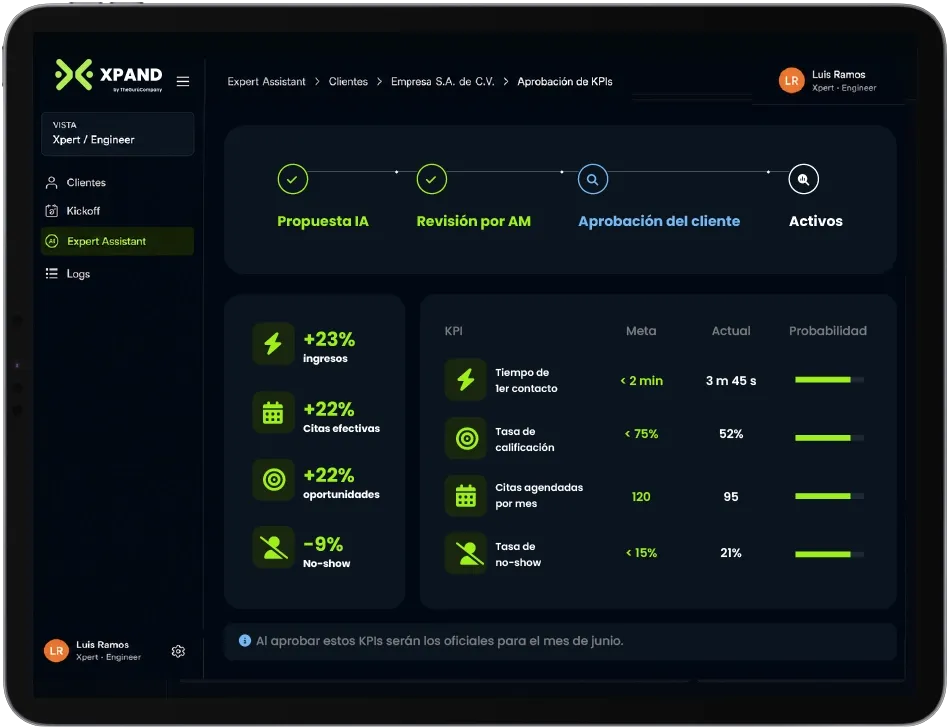
Task: Open the VISTA Xpert / Engineer selector
Action: pos(118,134)
